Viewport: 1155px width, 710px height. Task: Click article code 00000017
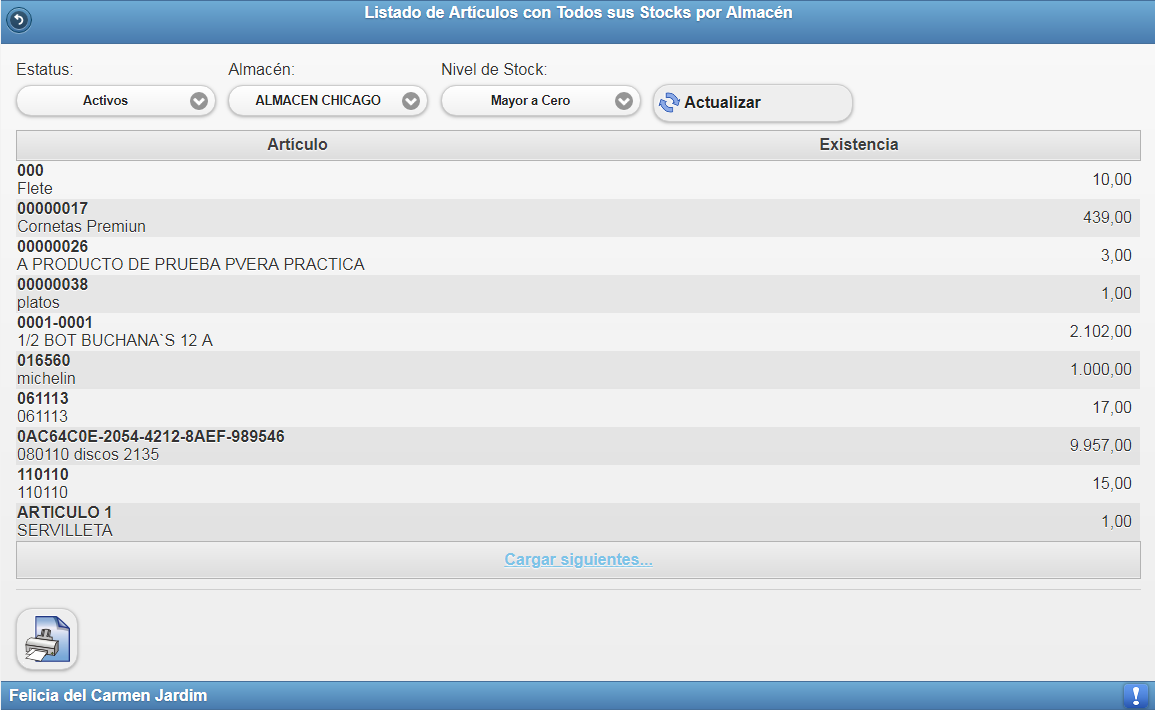[52, 208]
